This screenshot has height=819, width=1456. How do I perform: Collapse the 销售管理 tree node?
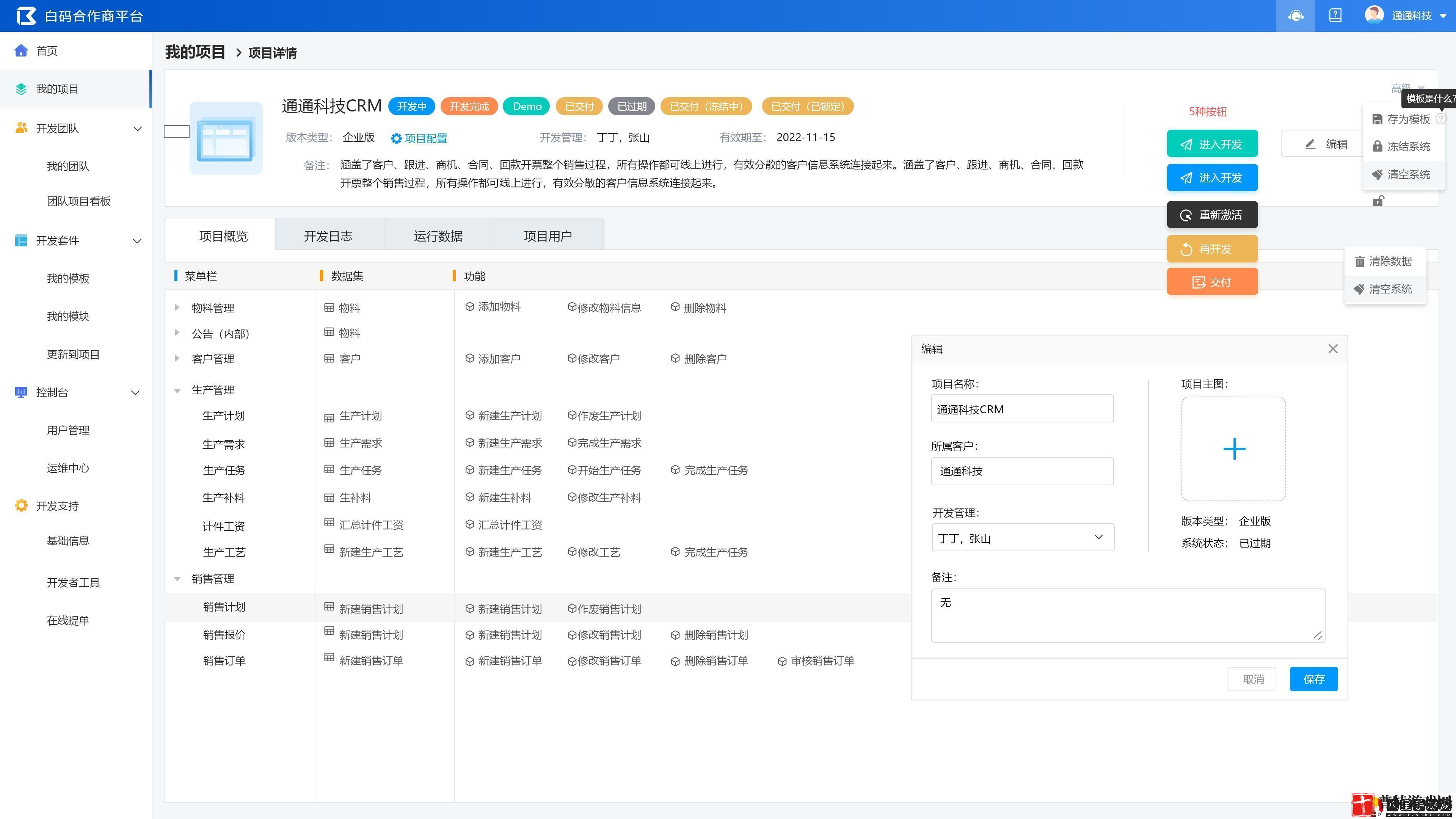point(177,579)
